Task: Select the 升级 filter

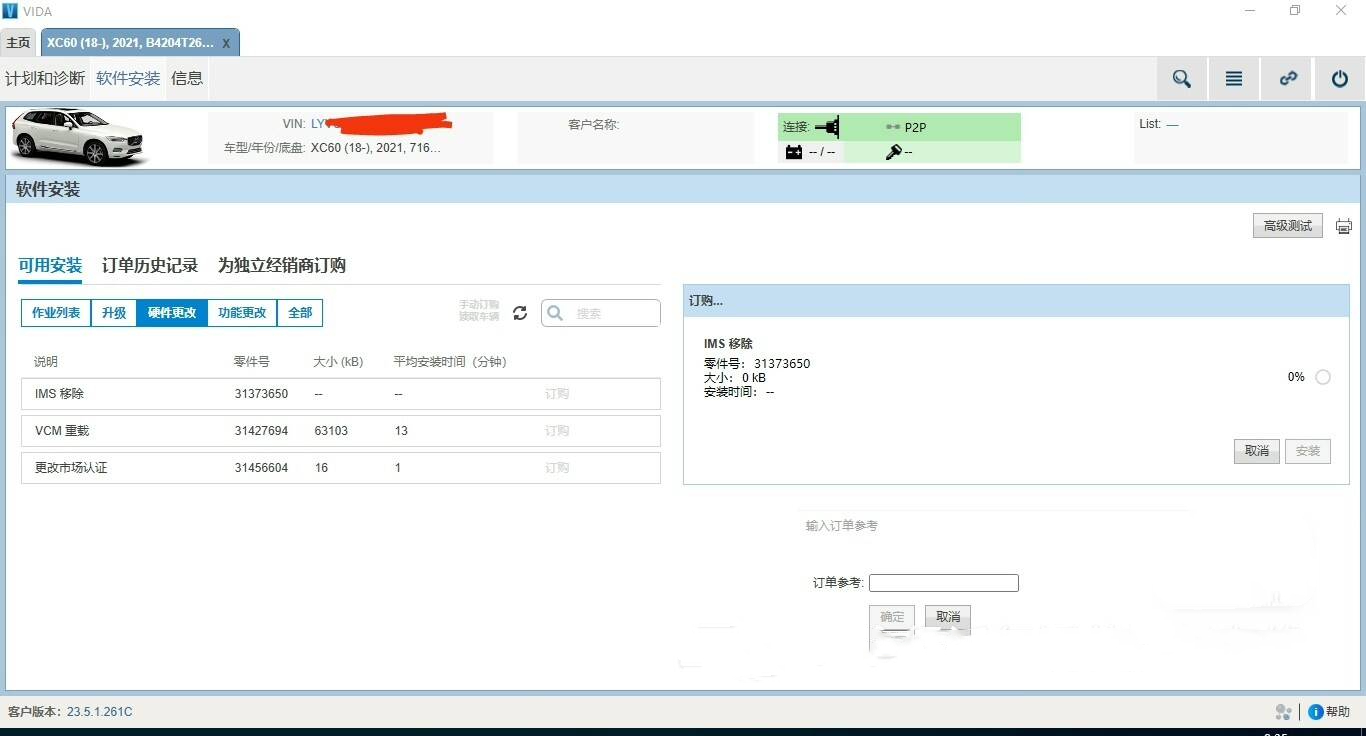Action: click(x=114, y=313)
